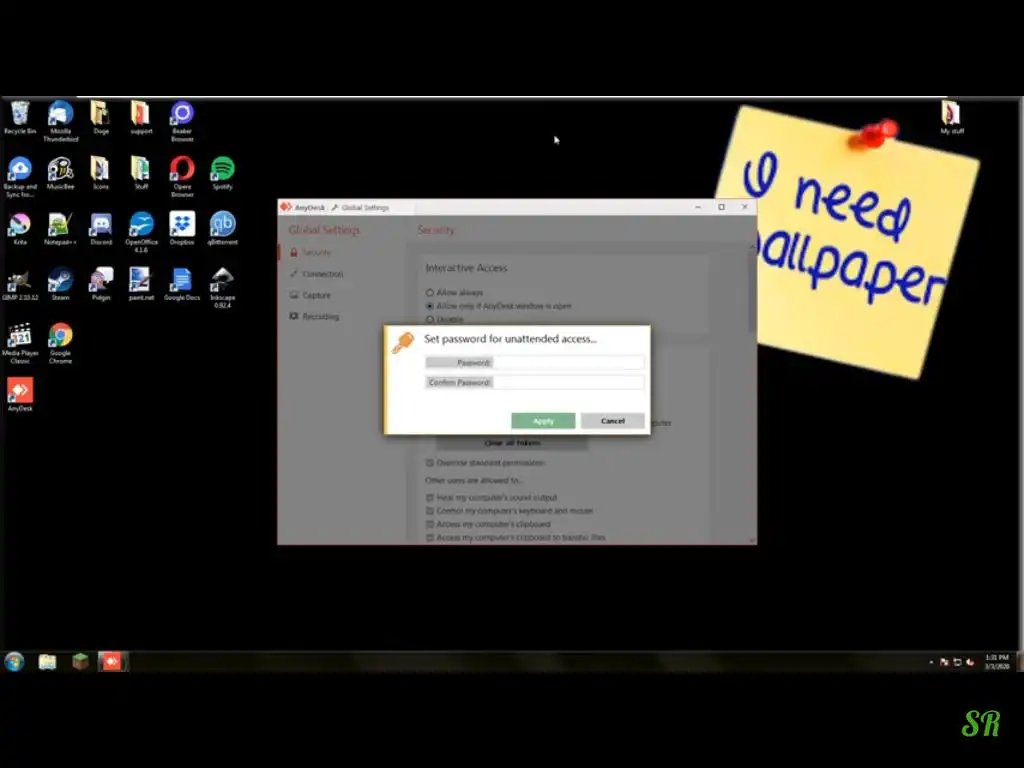Launch Discord desktop shortcut
1024x768 pixels.
101,229
